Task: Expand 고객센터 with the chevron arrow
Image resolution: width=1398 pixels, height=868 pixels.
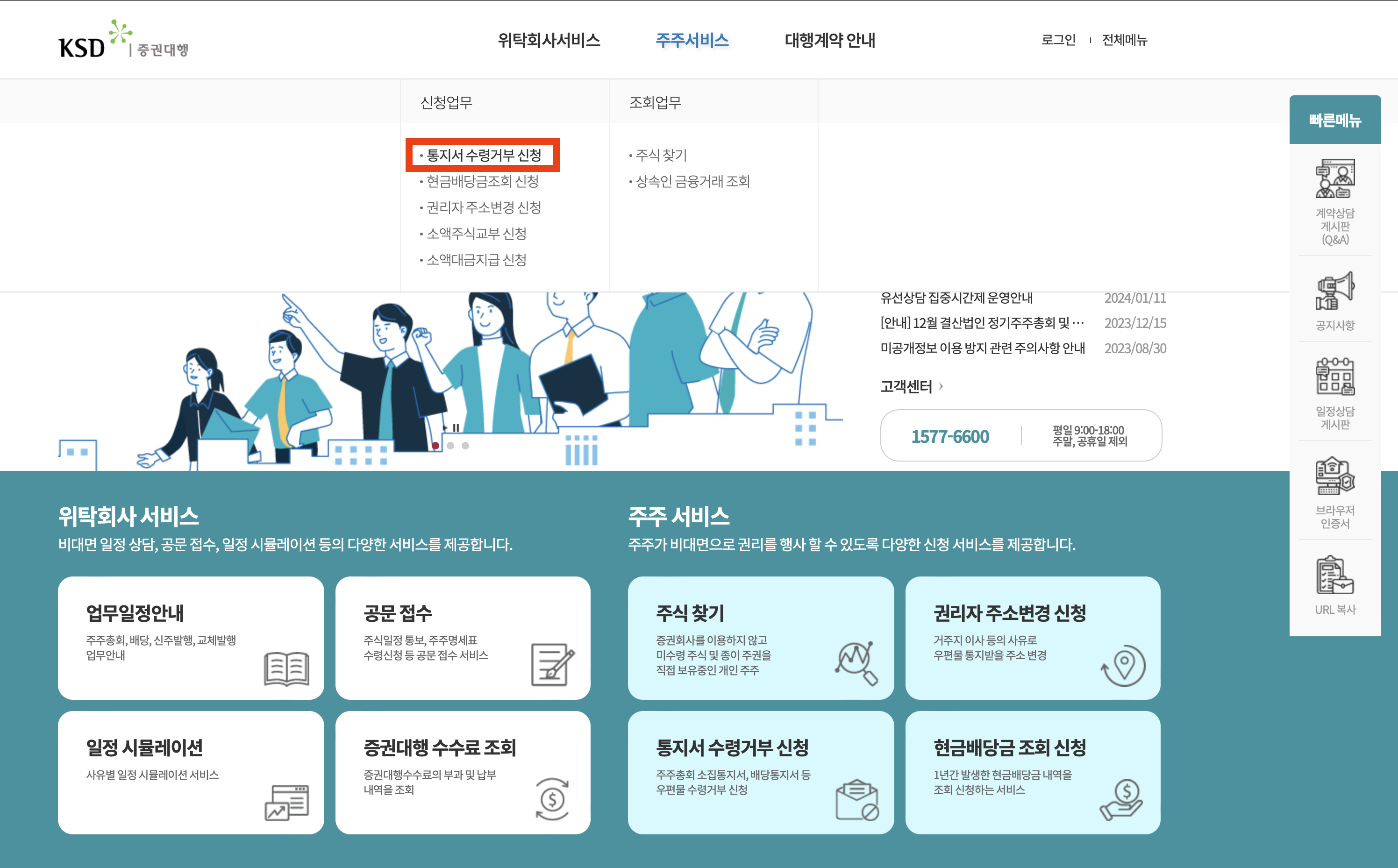Action: coord(941,386)
